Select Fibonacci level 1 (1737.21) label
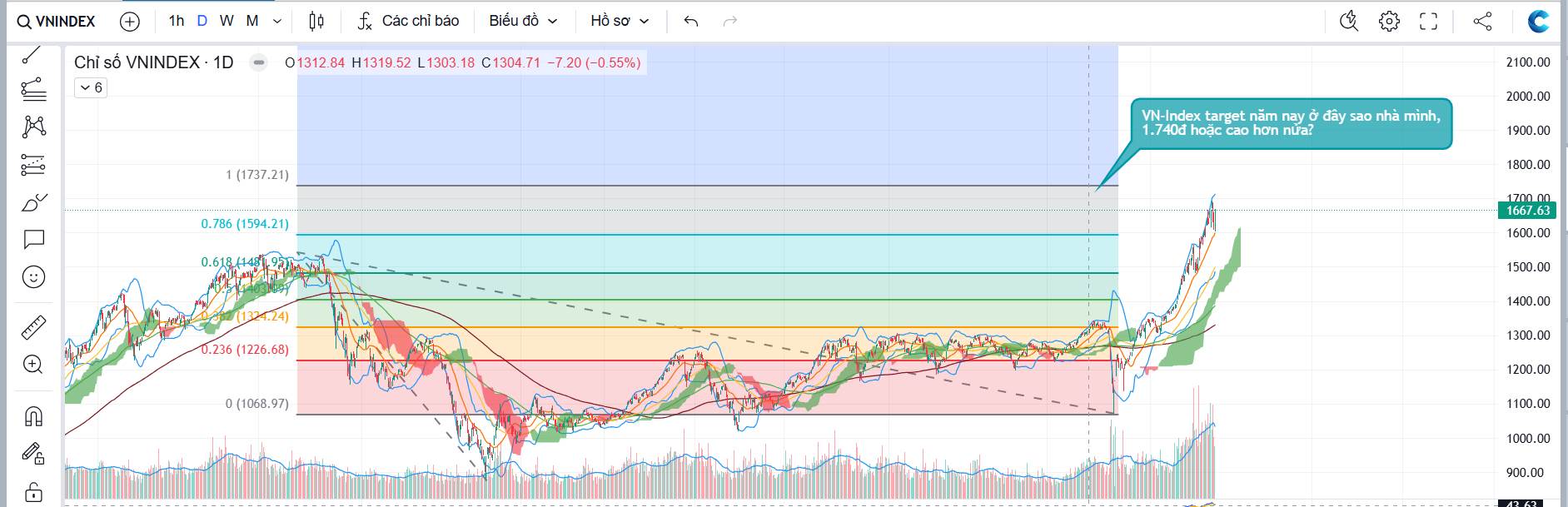 [x=257, y=175]
